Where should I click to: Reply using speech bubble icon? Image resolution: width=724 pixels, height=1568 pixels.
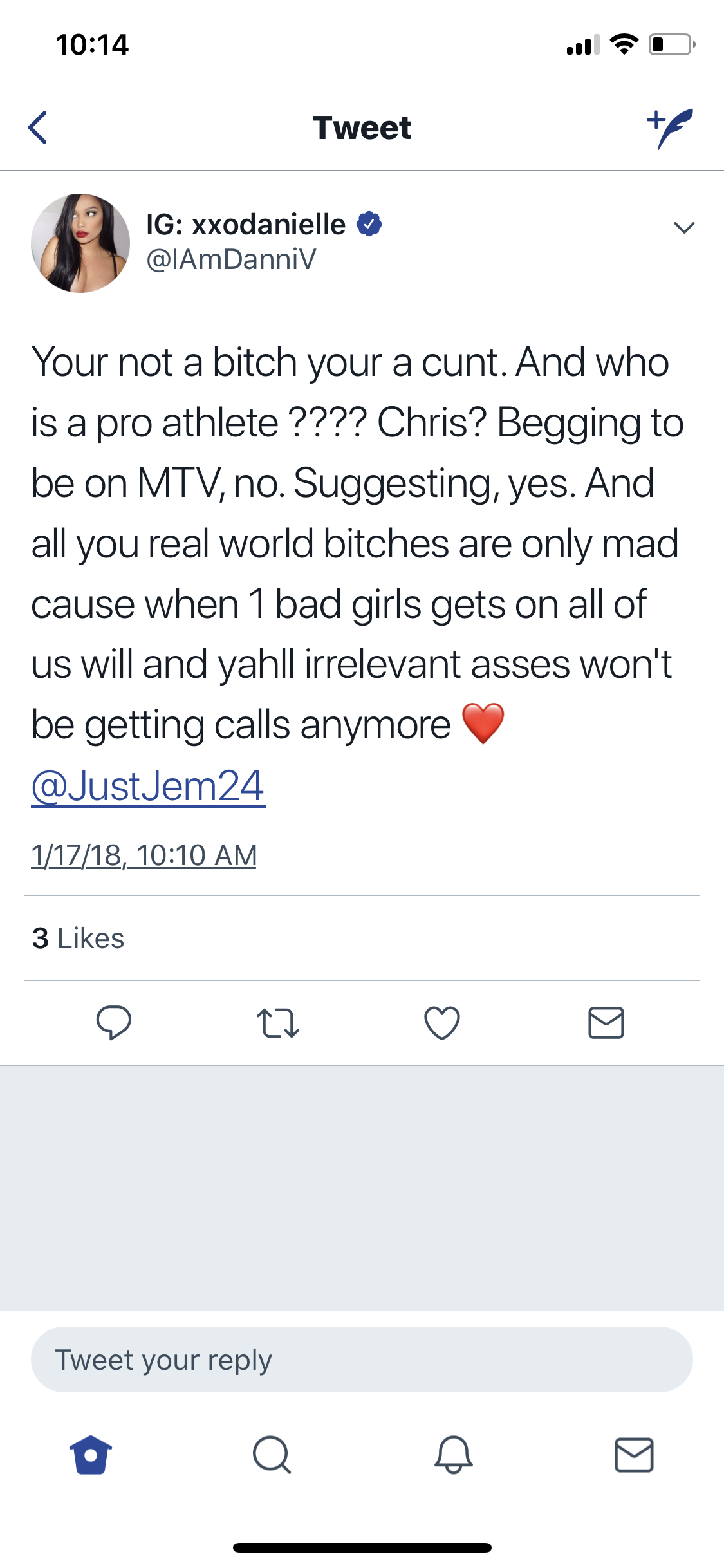tap(114, 1022)
